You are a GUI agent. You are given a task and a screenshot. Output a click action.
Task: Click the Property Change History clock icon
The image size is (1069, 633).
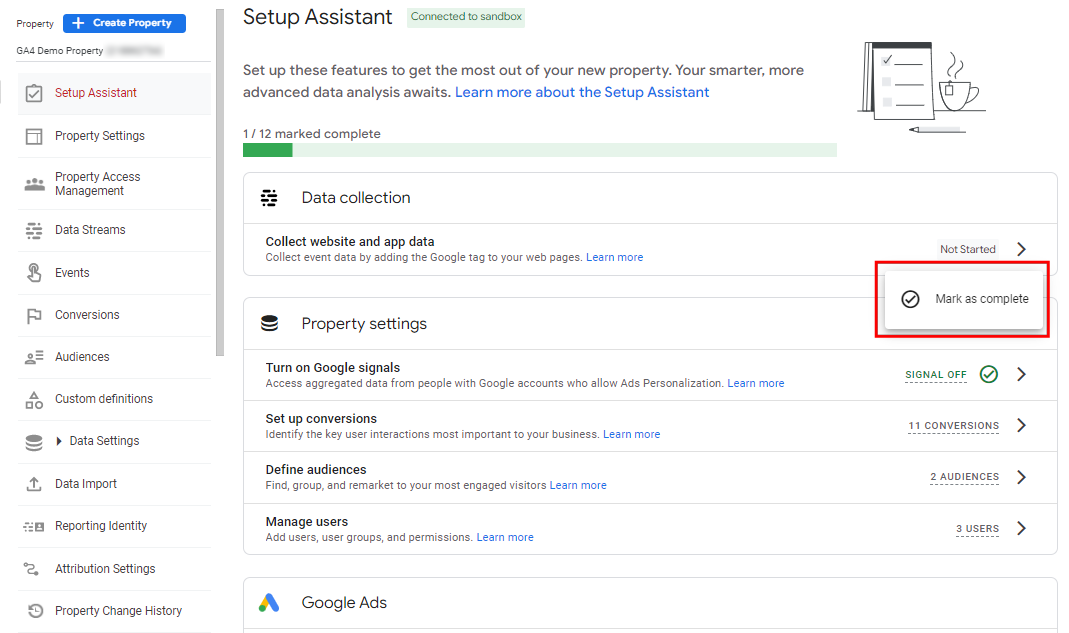(35, 611)
